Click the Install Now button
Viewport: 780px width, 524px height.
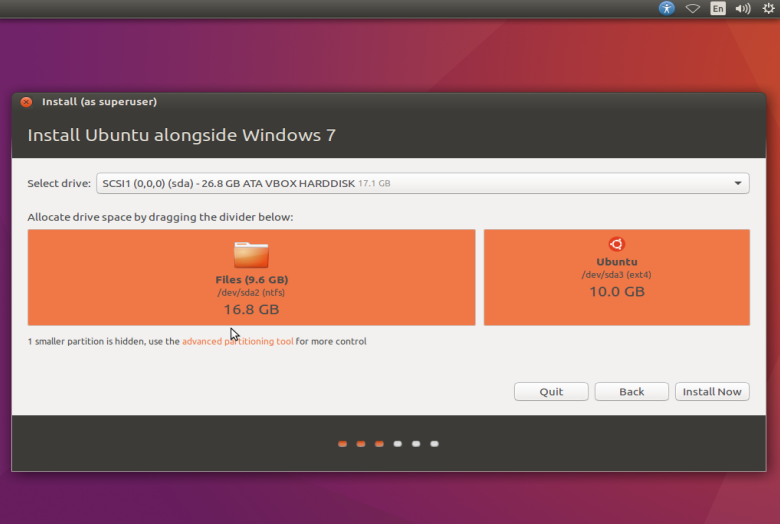(712, 392)
